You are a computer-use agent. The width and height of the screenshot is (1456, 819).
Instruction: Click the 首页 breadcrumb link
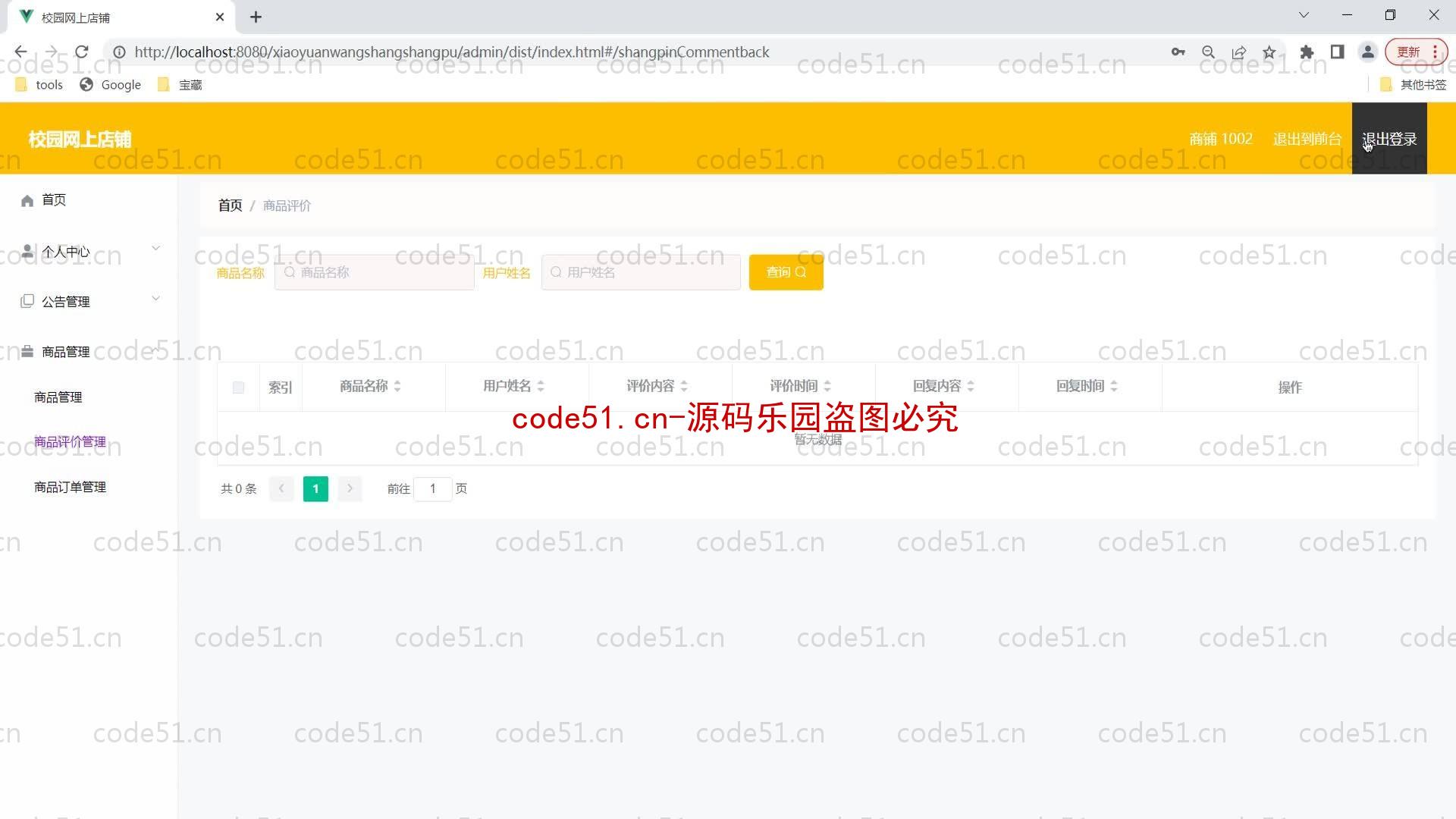click(x=230, y=206)
